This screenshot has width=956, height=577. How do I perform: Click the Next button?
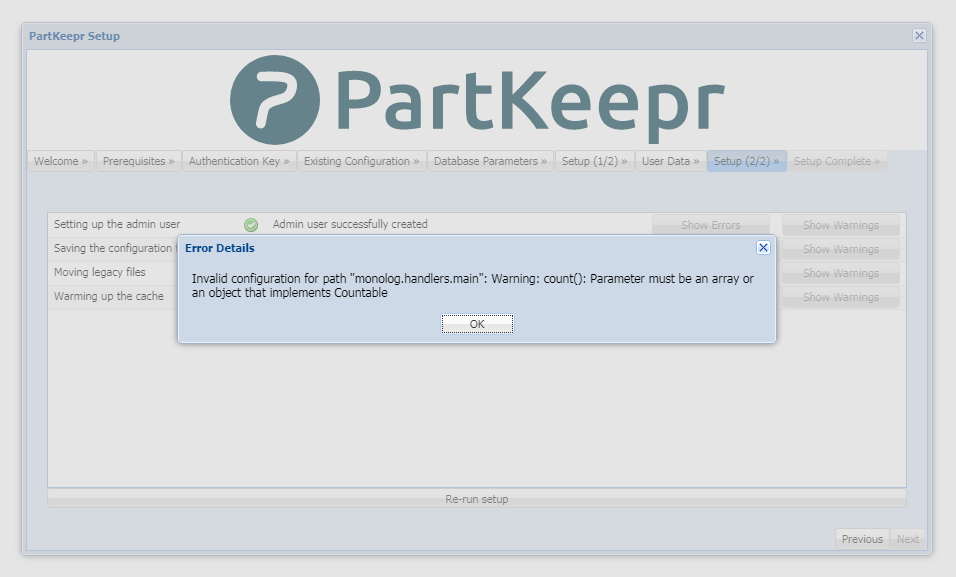point(907,539)
